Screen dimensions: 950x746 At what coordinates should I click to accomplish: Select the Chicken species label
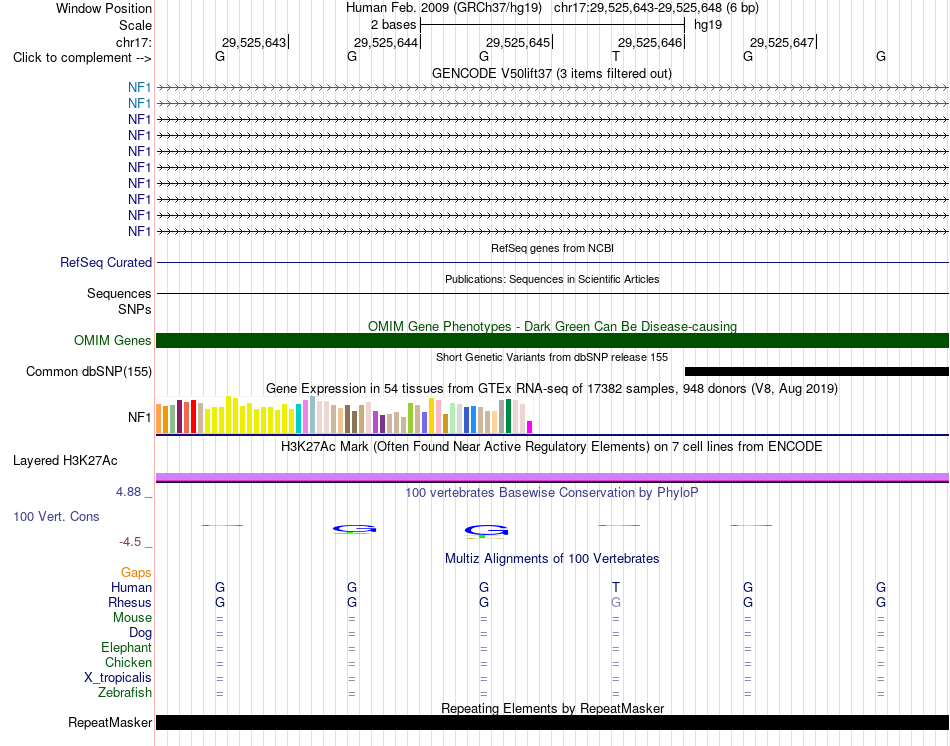tap(128, 662)
